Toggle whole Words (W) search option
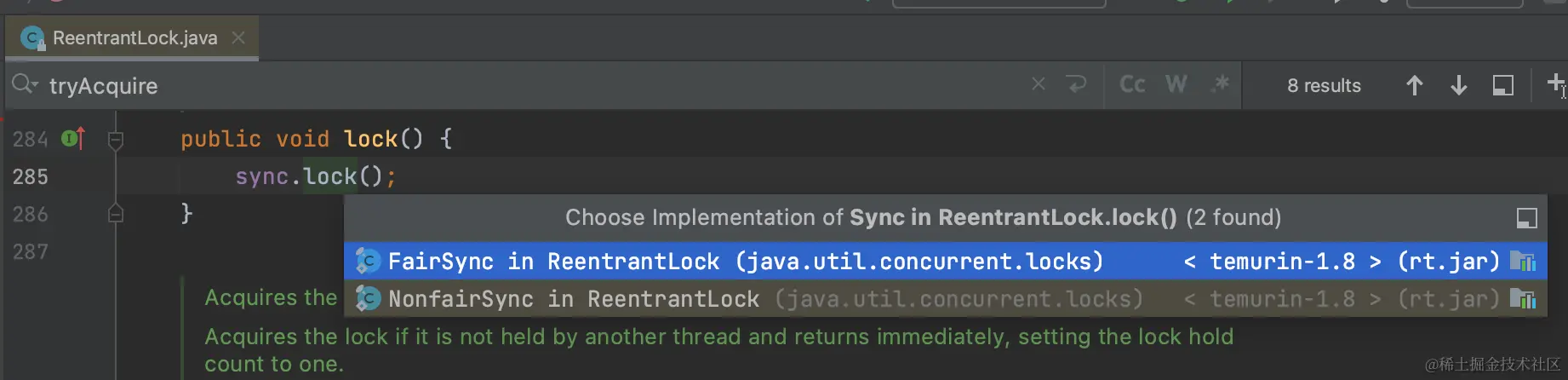1568x380 pixels. click(x=1176, y=84)
